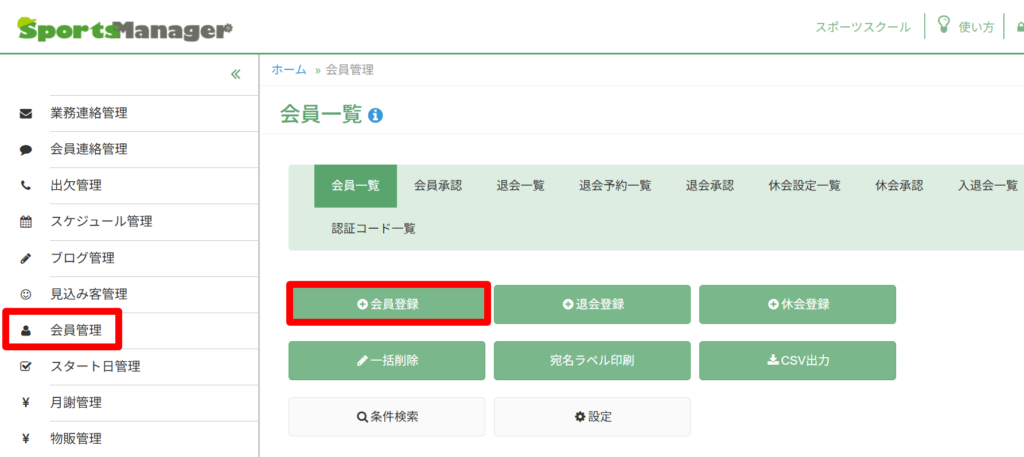The image size is (1024, 457).
Task: Open the 認証コード一覧 tab
Action: (373, 228)
